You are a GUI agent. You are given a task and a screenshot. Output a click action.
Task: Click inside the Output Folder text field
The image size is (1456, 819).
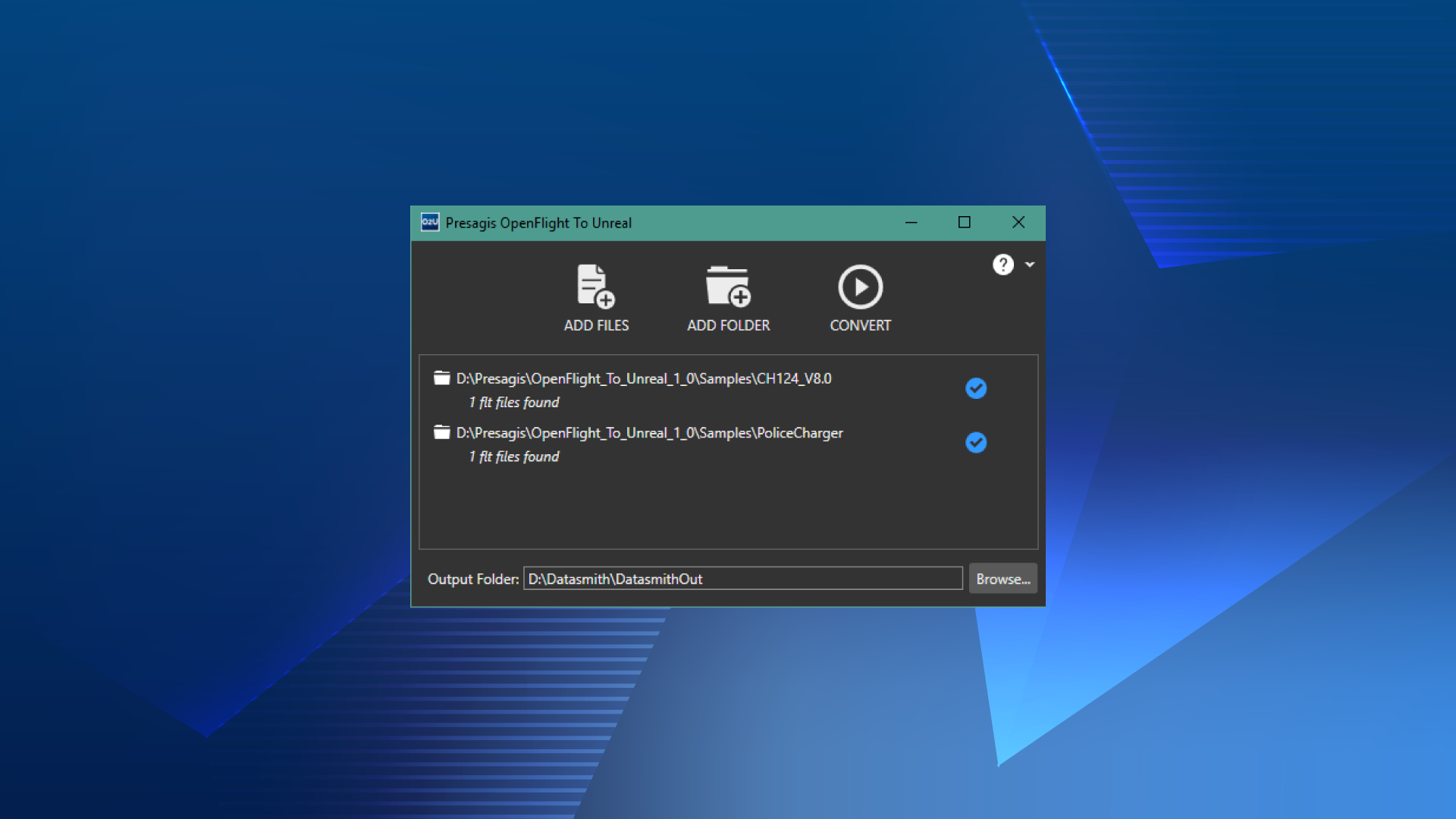(x=742, y=579)
